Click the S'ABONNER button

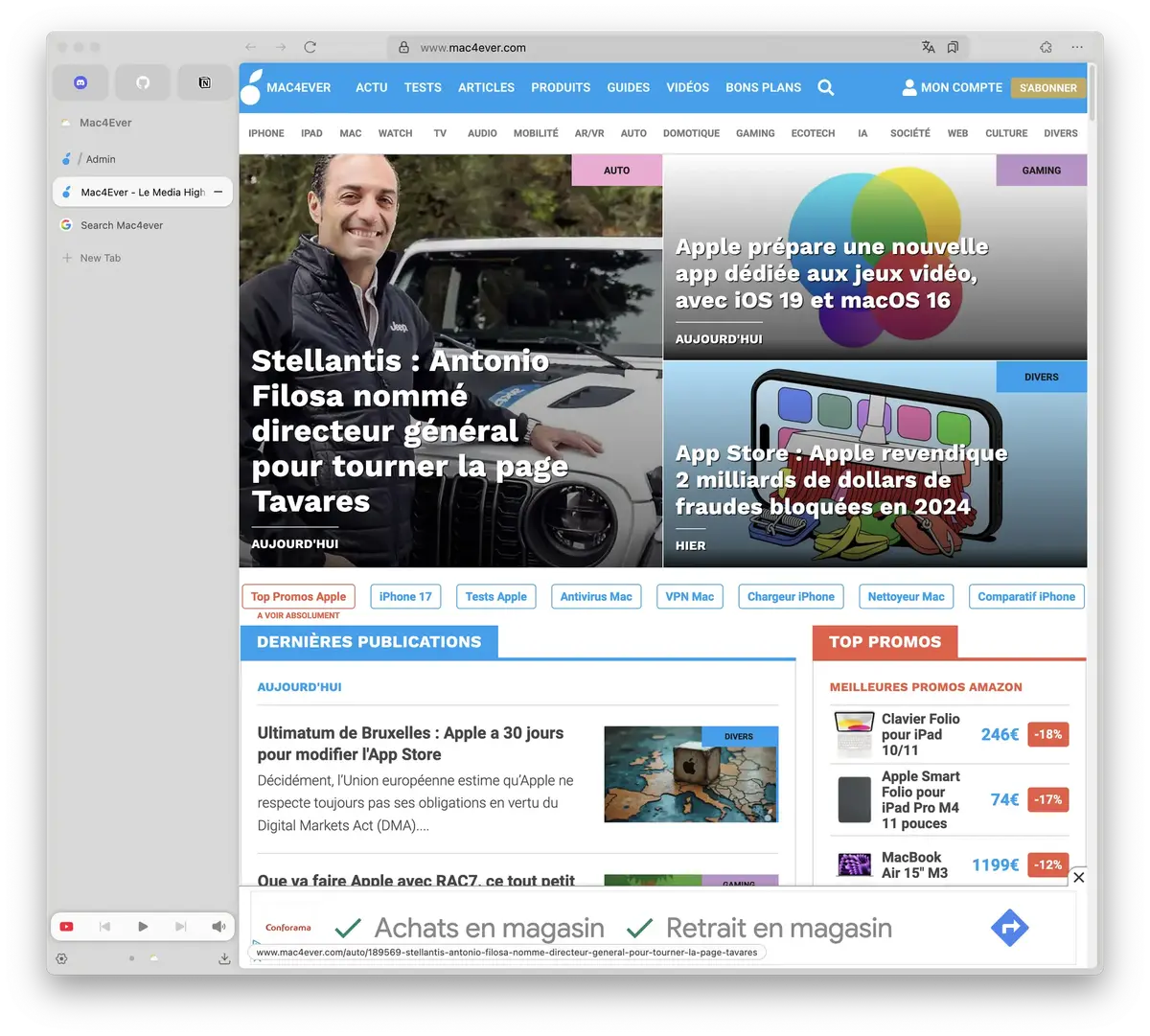pyautogui.click(x=1047, y=87)
